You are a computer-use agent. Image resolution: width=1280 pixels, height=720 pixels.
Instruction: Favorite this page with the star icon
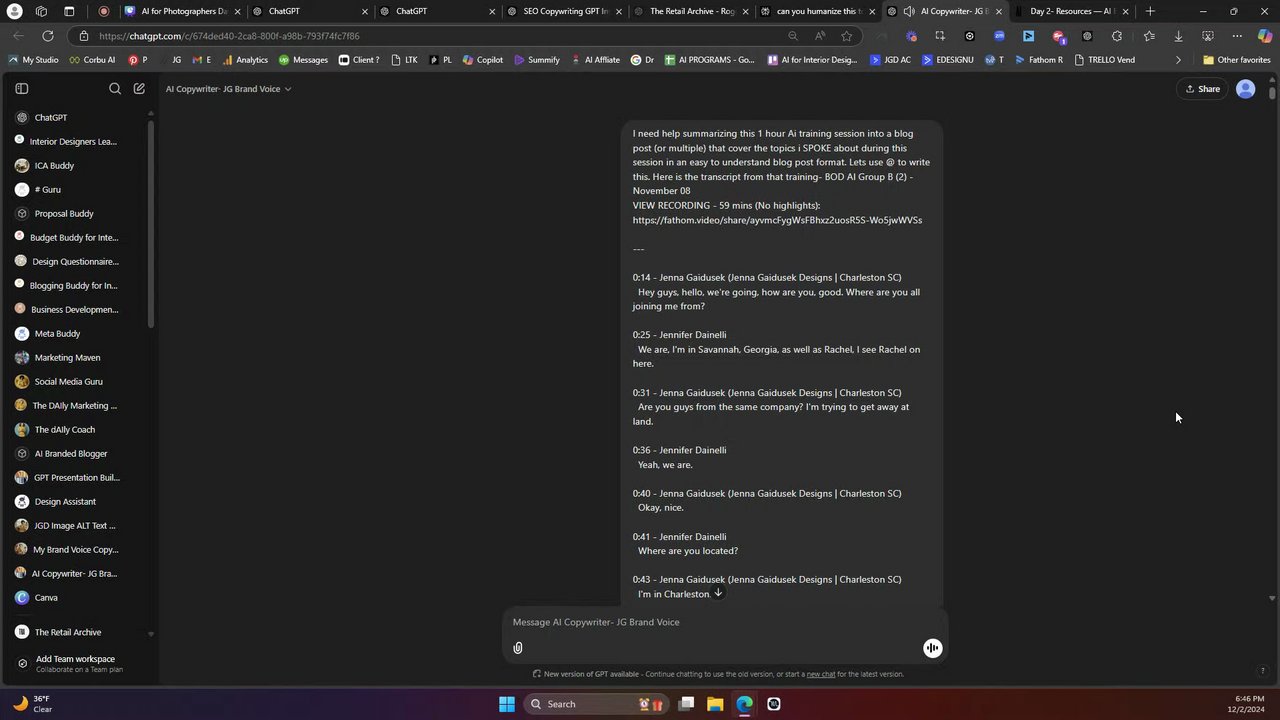click(x=846, y=36)
